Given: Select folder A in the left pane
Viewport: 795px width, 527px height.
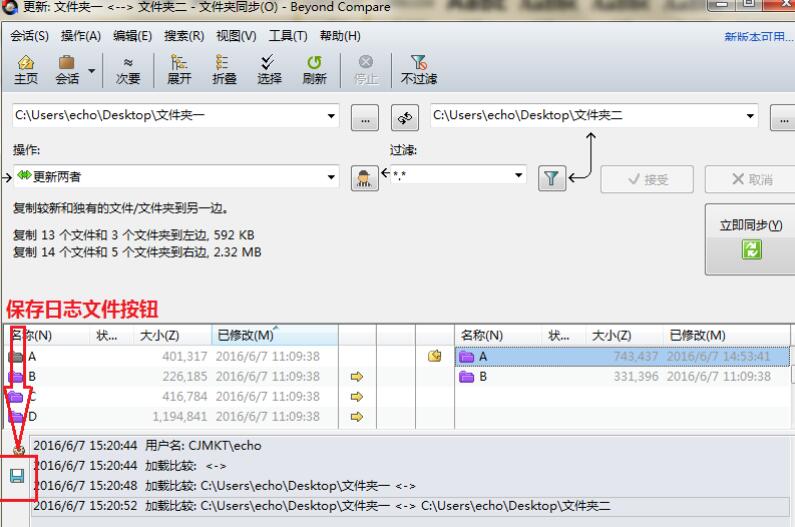Looking at the screenshot, I should point(171,357).
